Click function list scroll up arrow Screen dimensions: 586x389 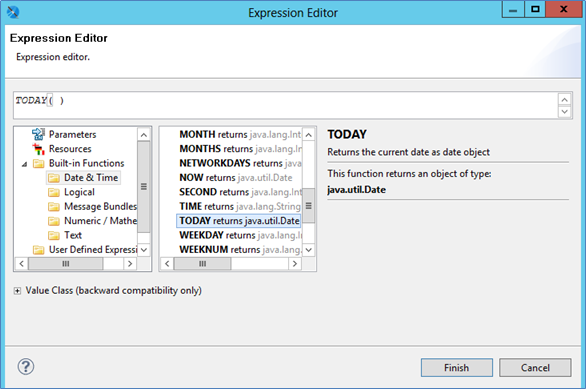tap(308, 135)
